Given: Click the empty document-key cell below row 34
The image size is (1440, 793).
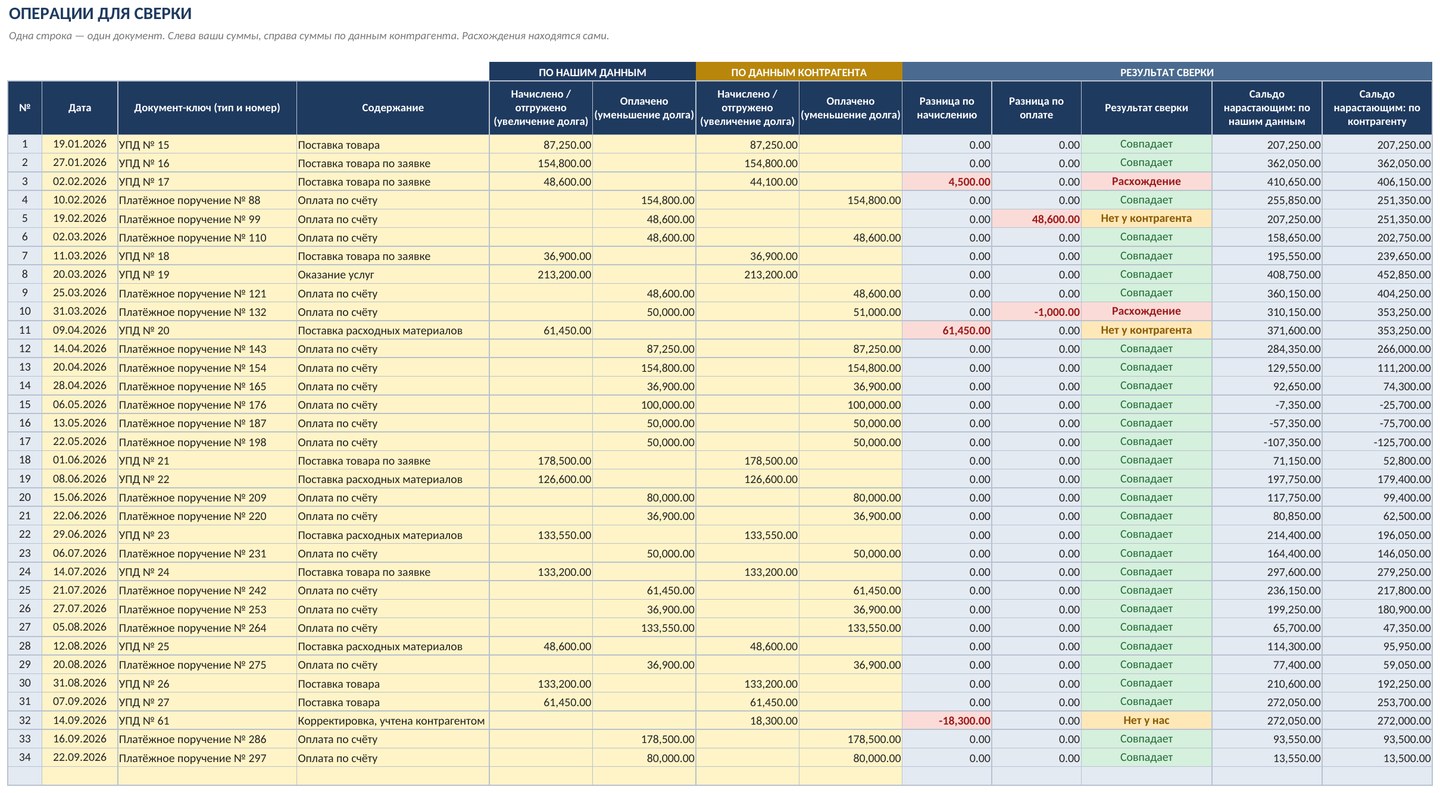Looking at the screenshot, I should click(x=207, y=776).
